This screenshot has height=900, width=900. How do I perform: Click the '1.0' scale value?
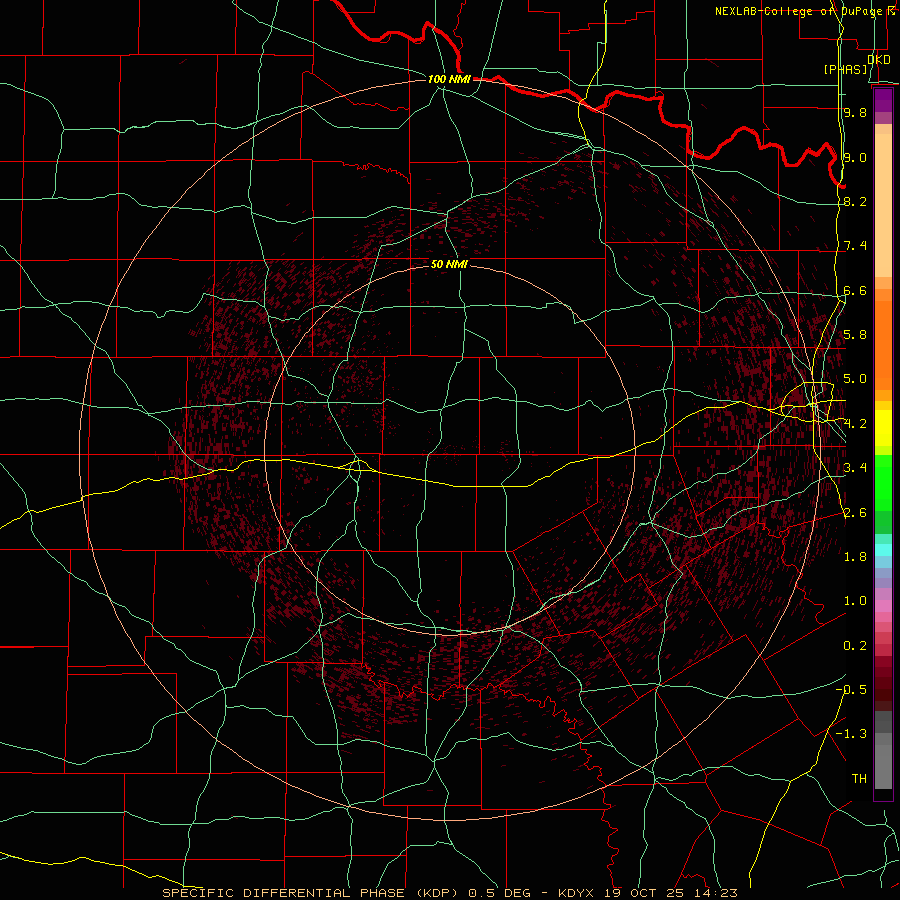coord(855,601)
